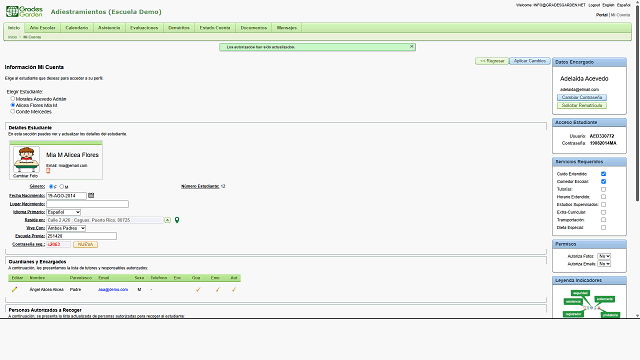
Task: Choose gender F radio button
Action: (51, 187)
